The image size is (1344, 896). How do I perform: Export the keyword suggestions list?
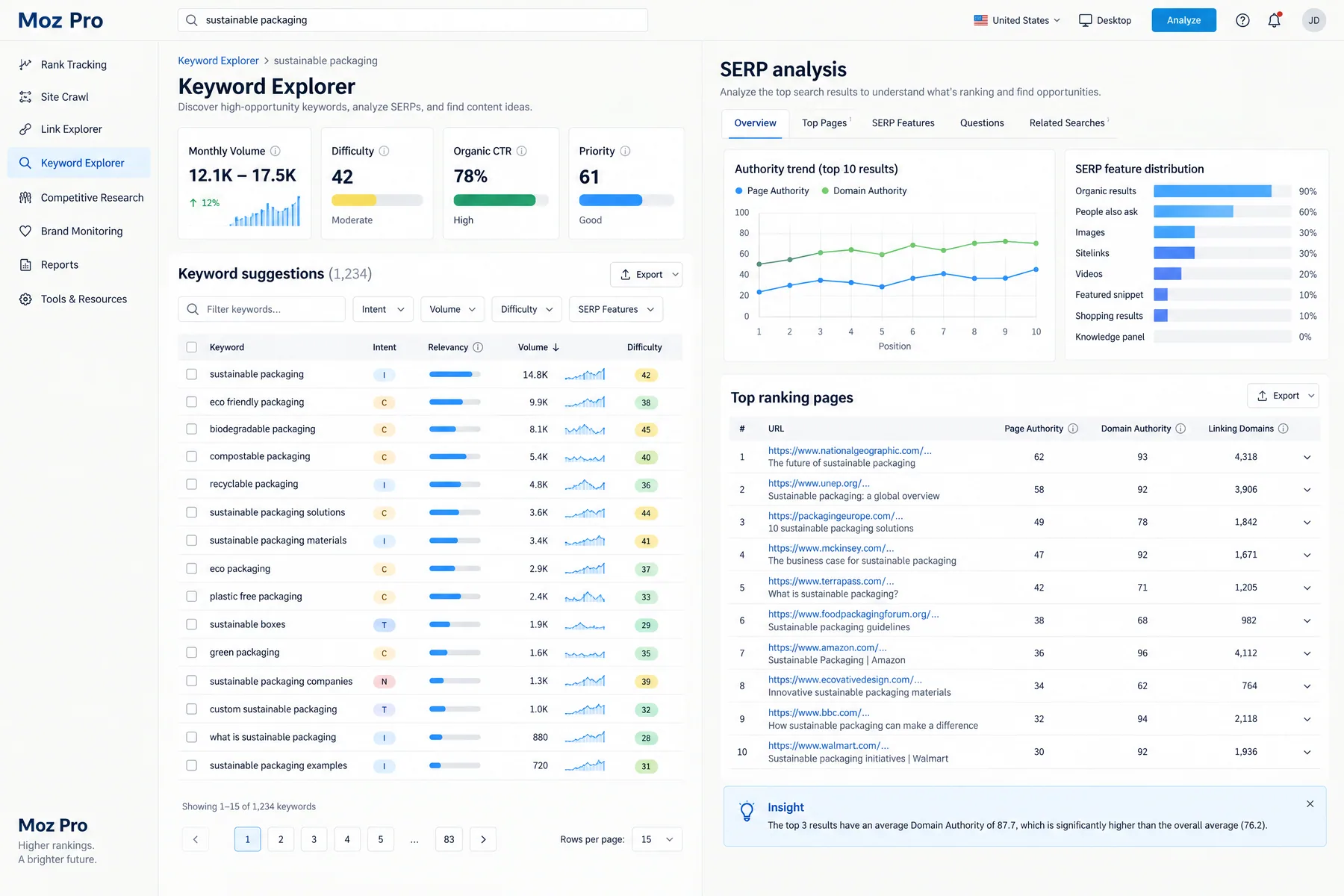646,275
